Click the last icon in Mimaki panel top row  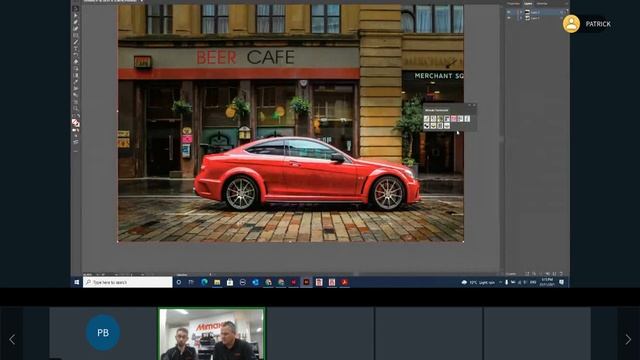click(x=467, y=119)
